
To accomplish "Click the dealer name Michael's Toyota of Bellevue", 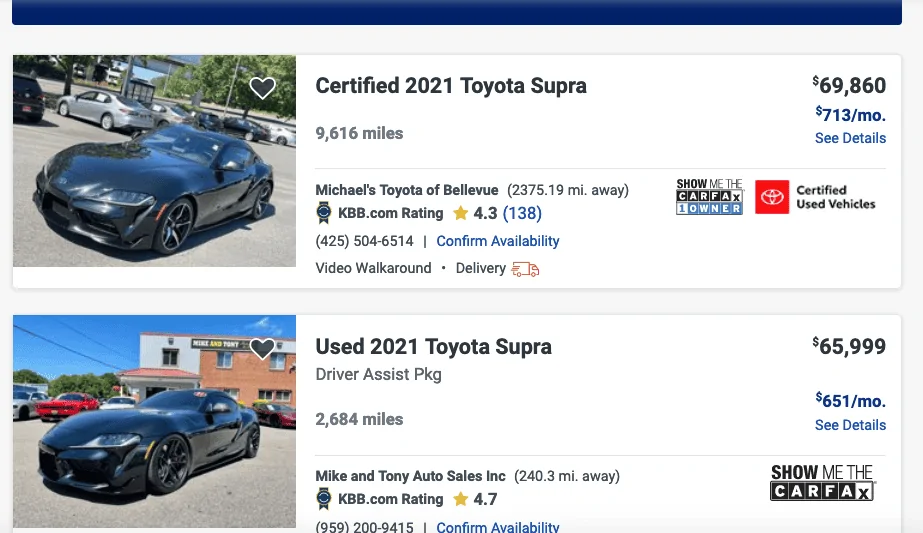I will tap(407, 190).
